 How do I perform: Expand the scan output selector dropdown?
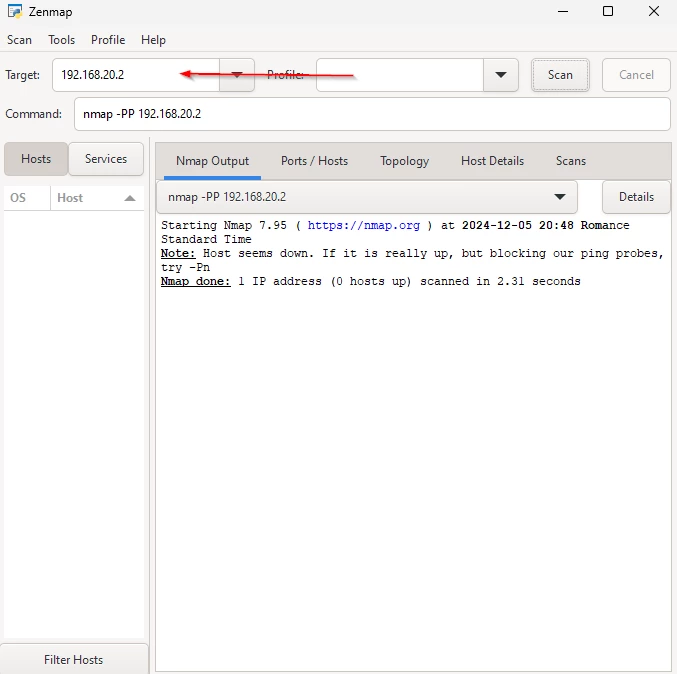367,197
